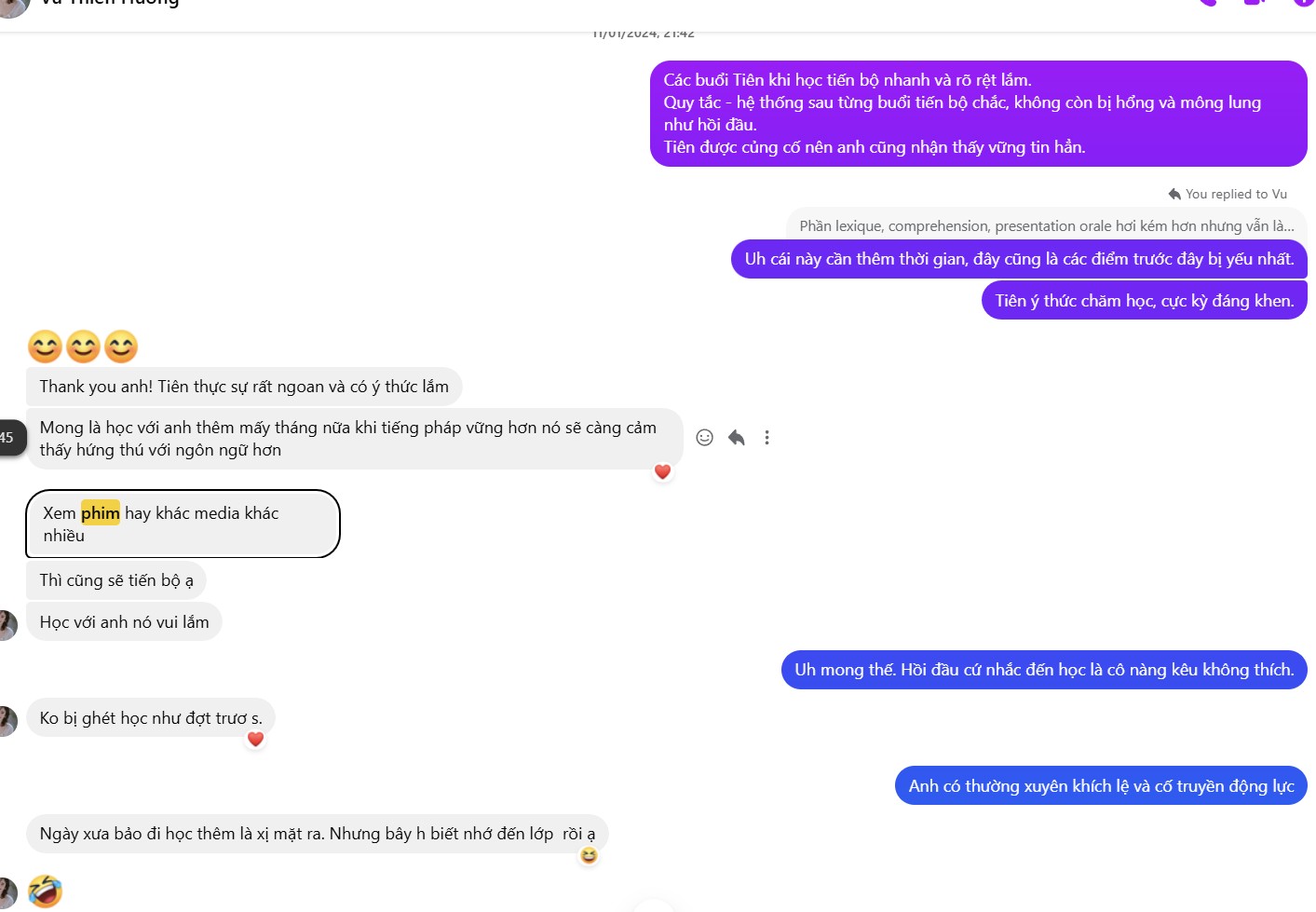Click the highlighted word 'phim'
The image size is (1316, 912).
coord(101,513)
